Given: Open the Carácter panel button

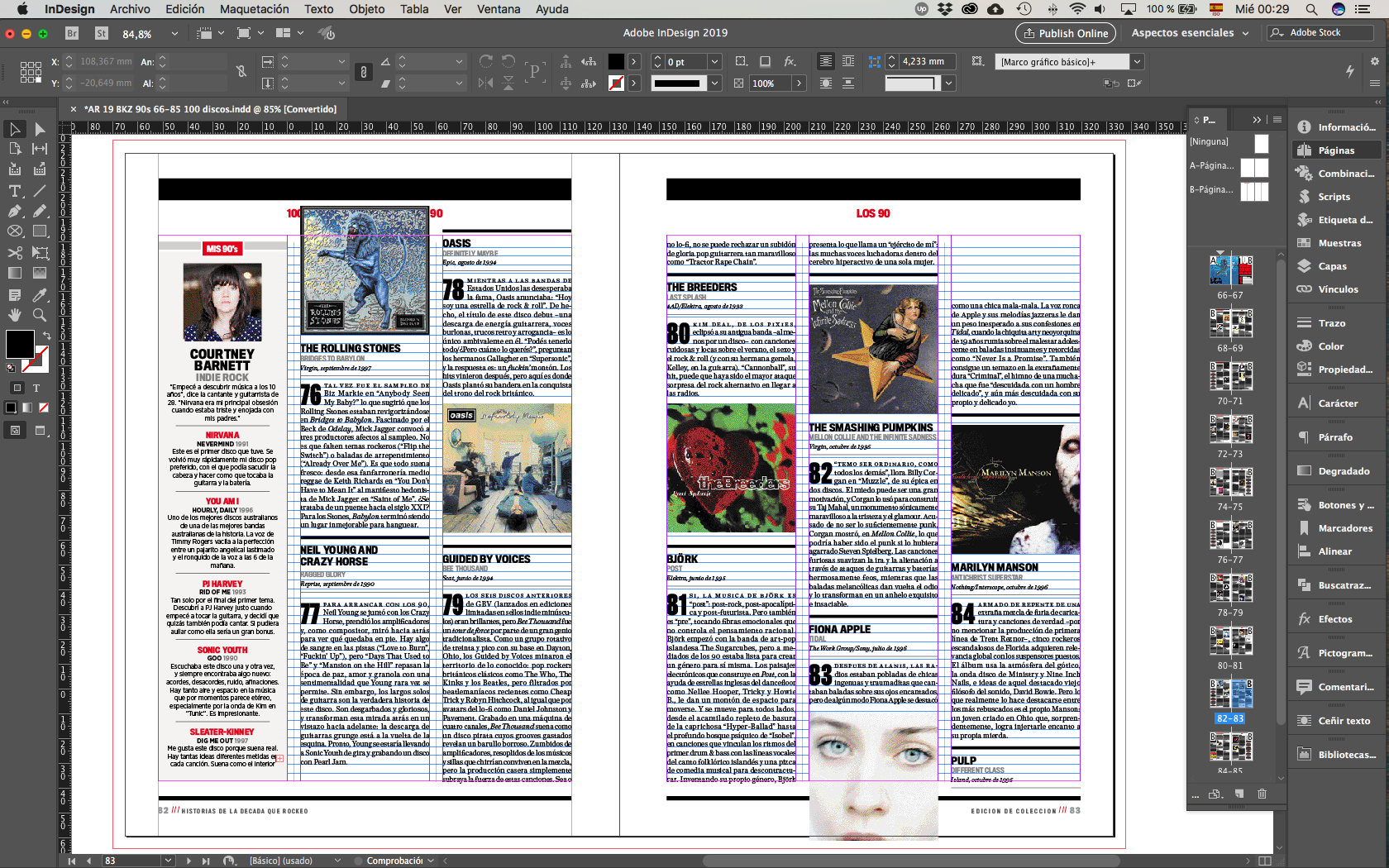Looking at the screenshot, I should tap(1336, 403).
